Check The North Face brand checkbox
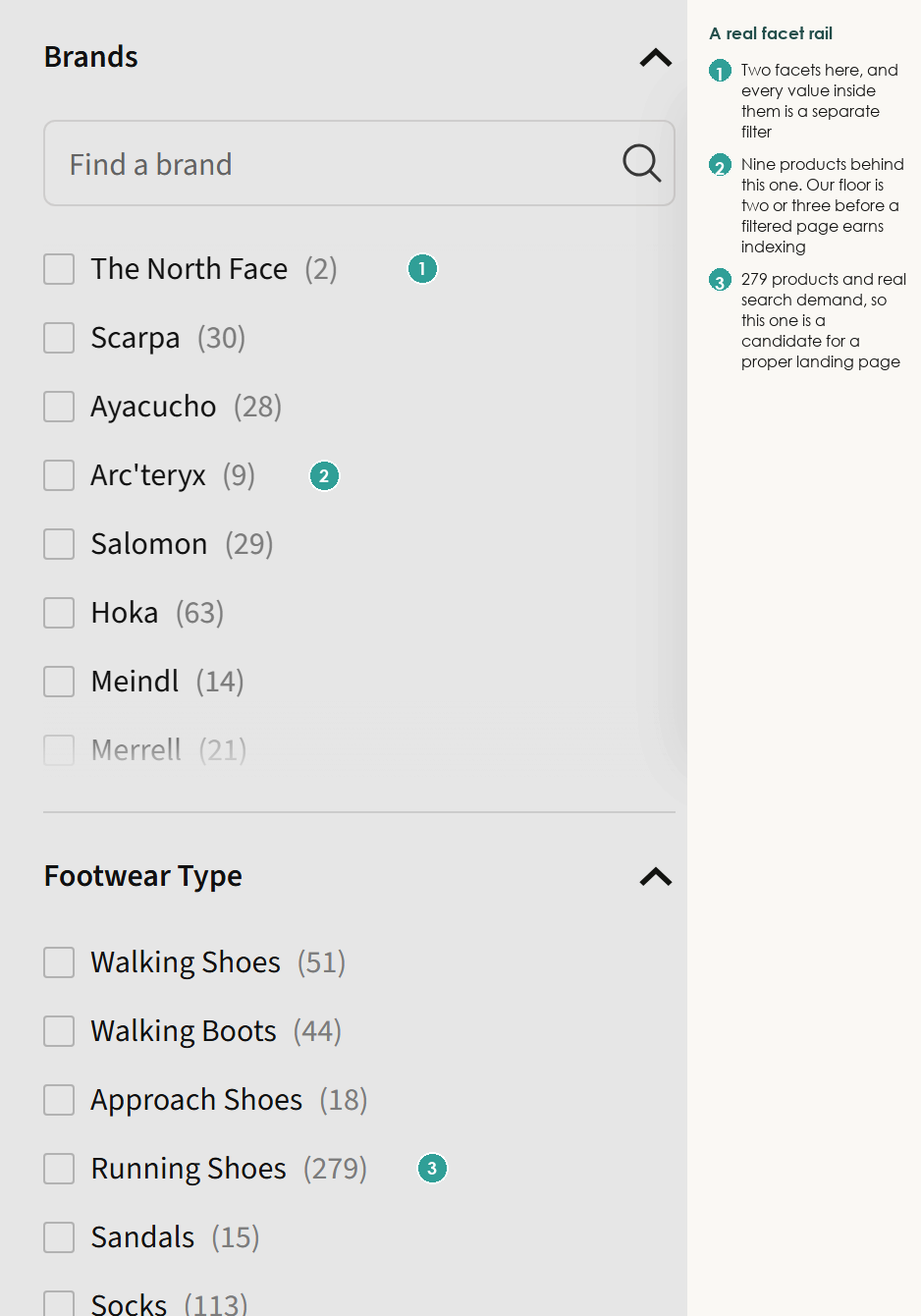 59,269
